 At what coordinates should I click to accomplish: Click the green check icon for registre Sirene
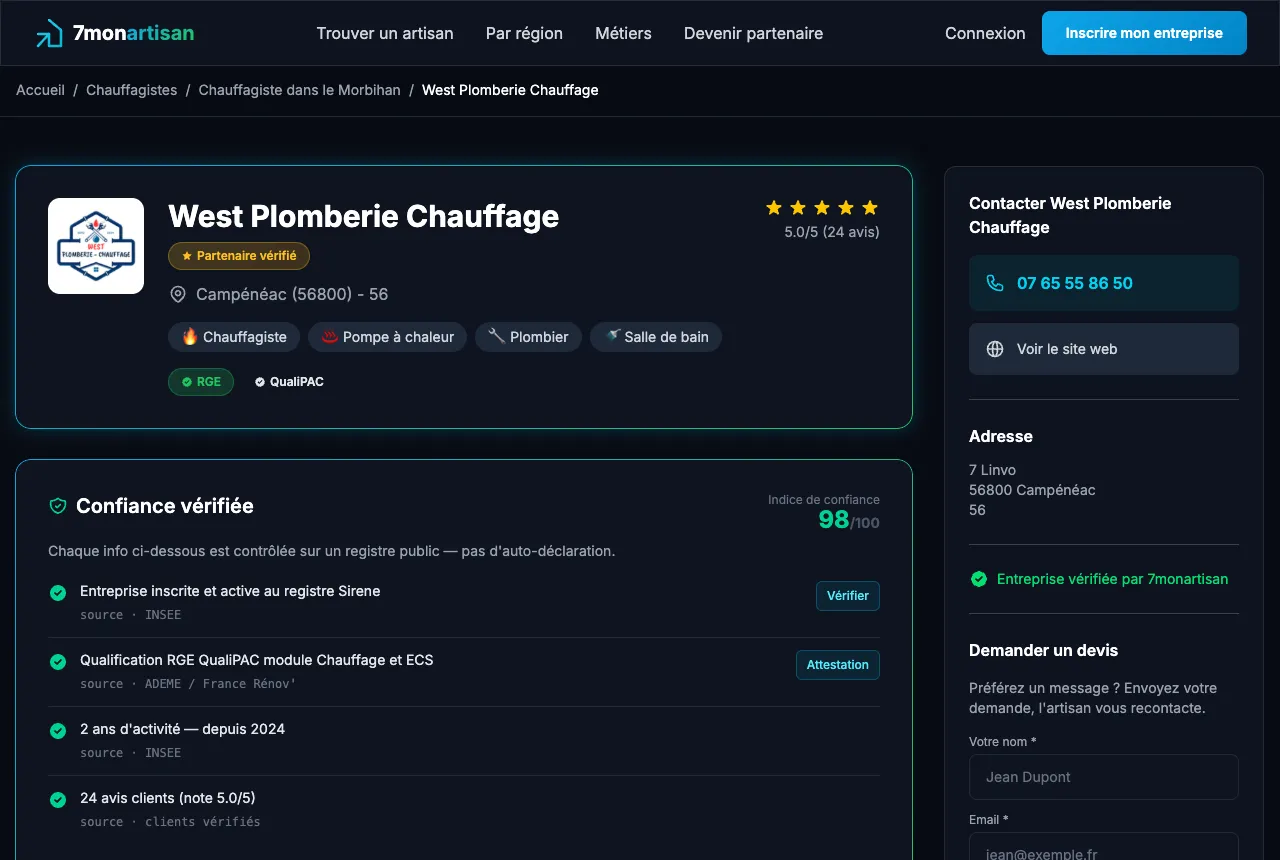point(58,593)
